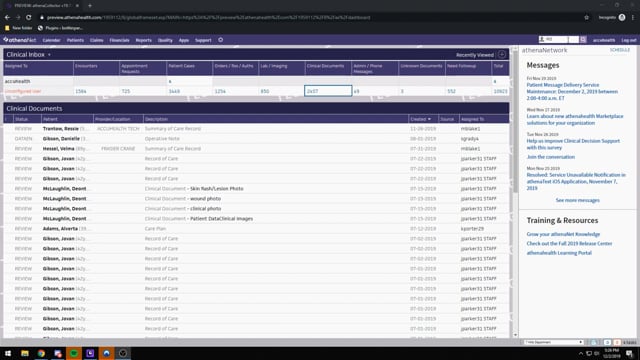
Task: Click Join the conversation link
Action: [x=550, y=157]
